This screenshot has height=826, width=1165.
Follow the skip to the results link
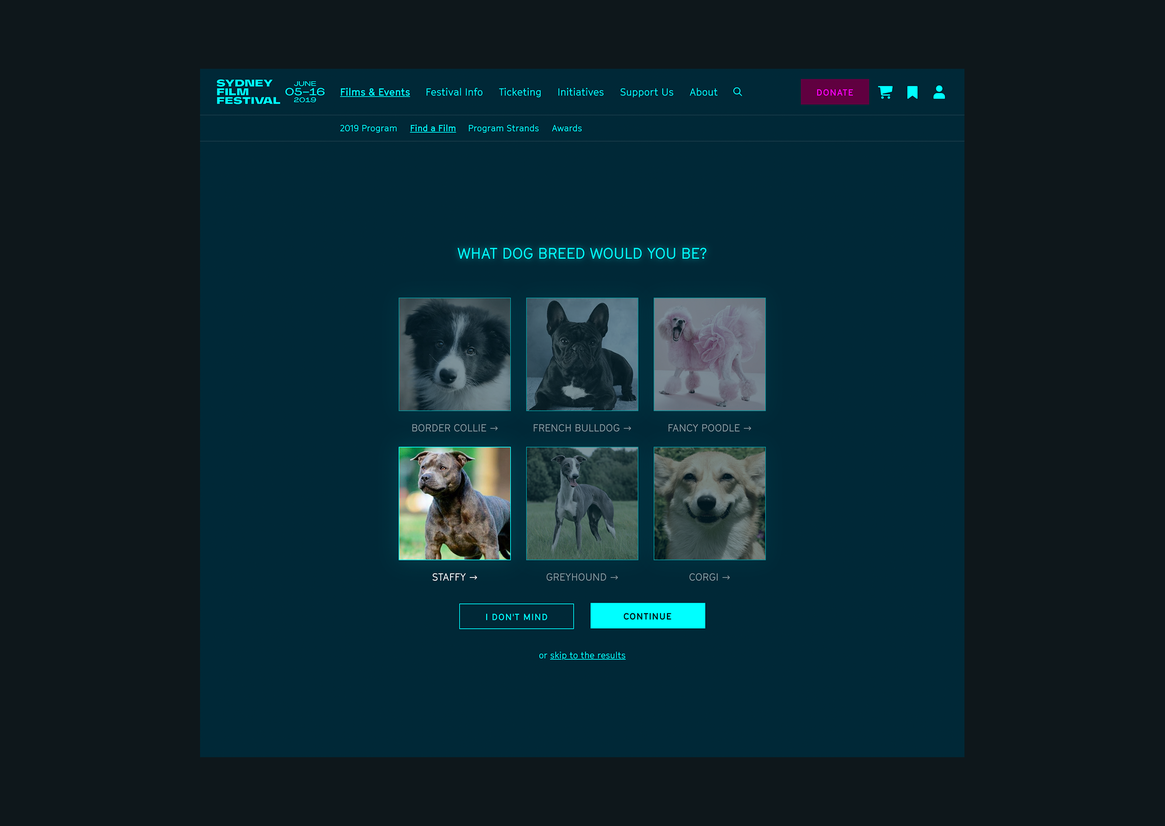tap(588, 656)
